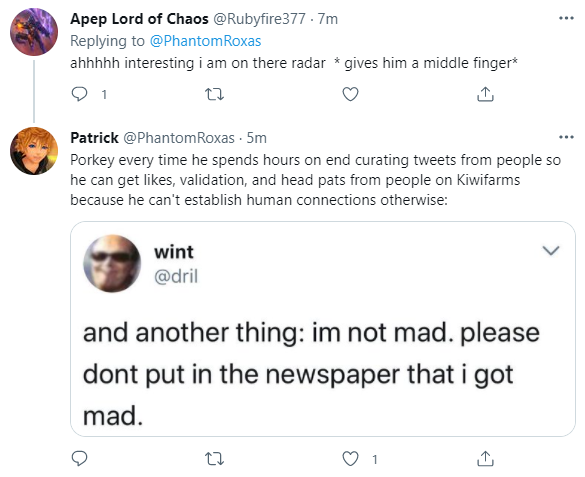Open the 7m timestamp on Apep's tweet
Viewport: 585px width, 477px height.
coord(328,19)
